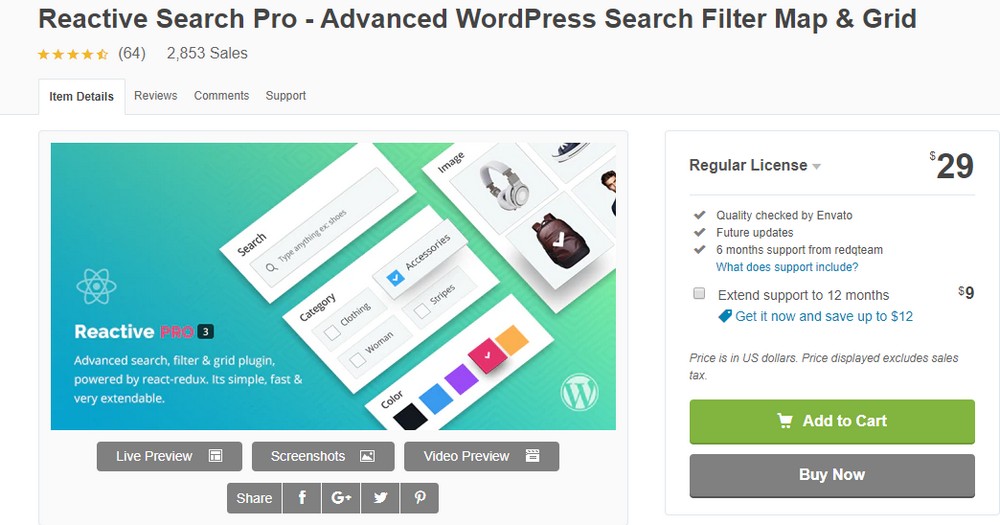Click the React atom logo in preview
Viewport: 1000px width, 525px height.
96,286
